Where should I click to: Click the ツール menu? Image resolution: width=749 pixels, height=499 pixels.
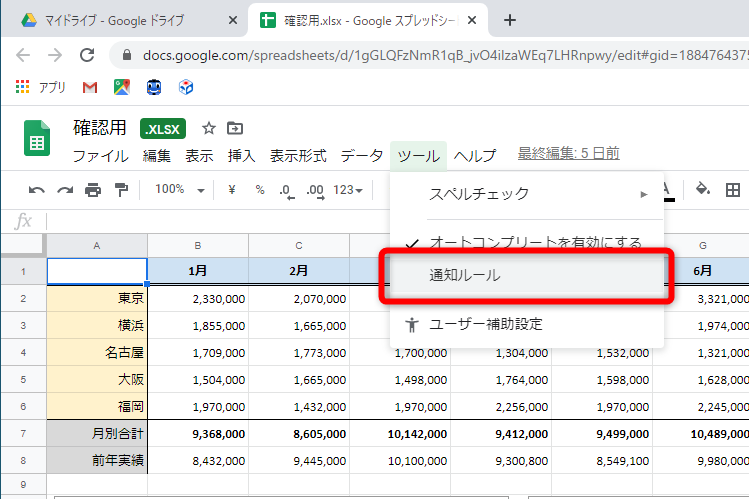point(418,156)
